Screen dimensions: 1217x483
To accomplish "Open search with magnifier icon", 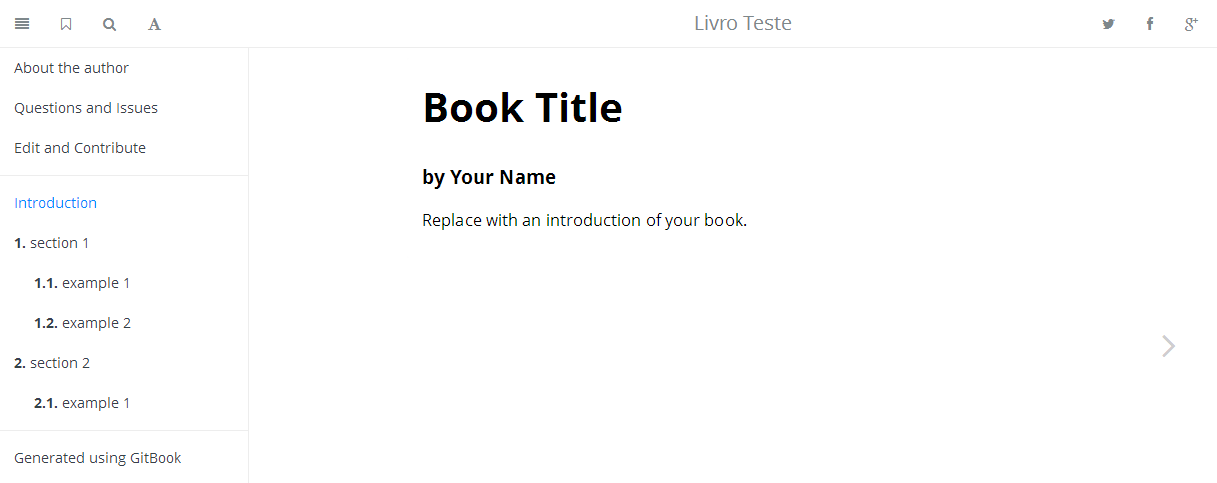I will [110, 24].
